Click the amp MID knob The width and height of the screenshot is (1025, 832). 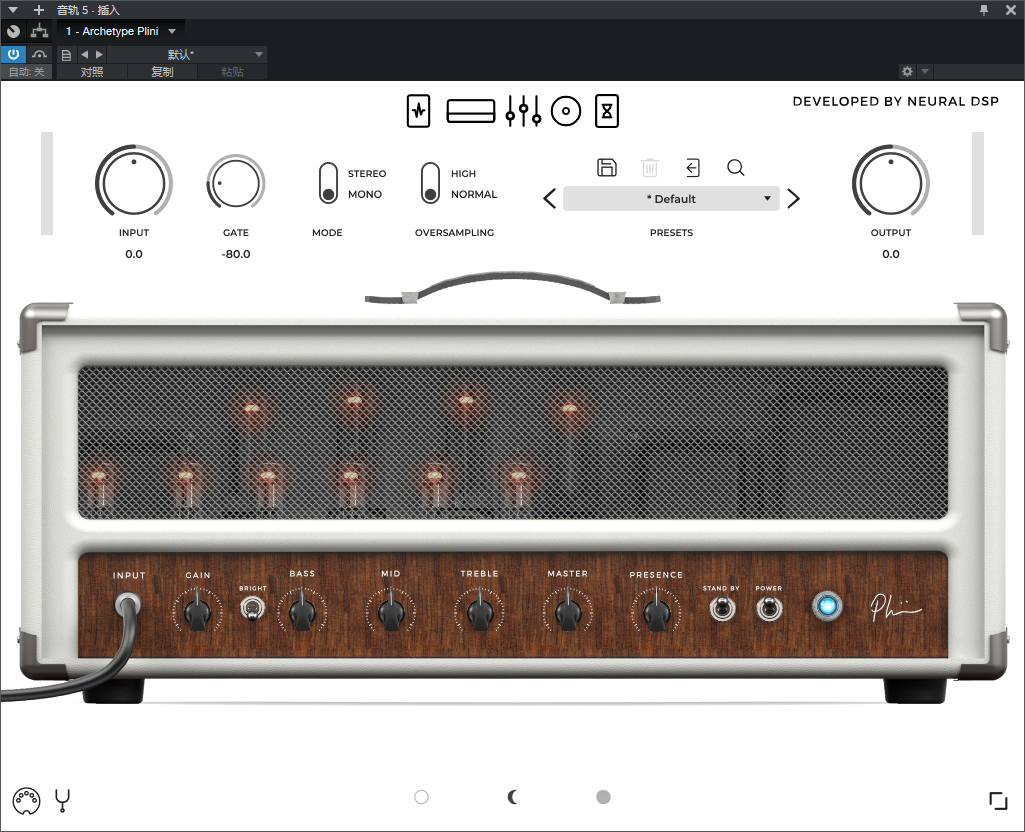(391, 610)
